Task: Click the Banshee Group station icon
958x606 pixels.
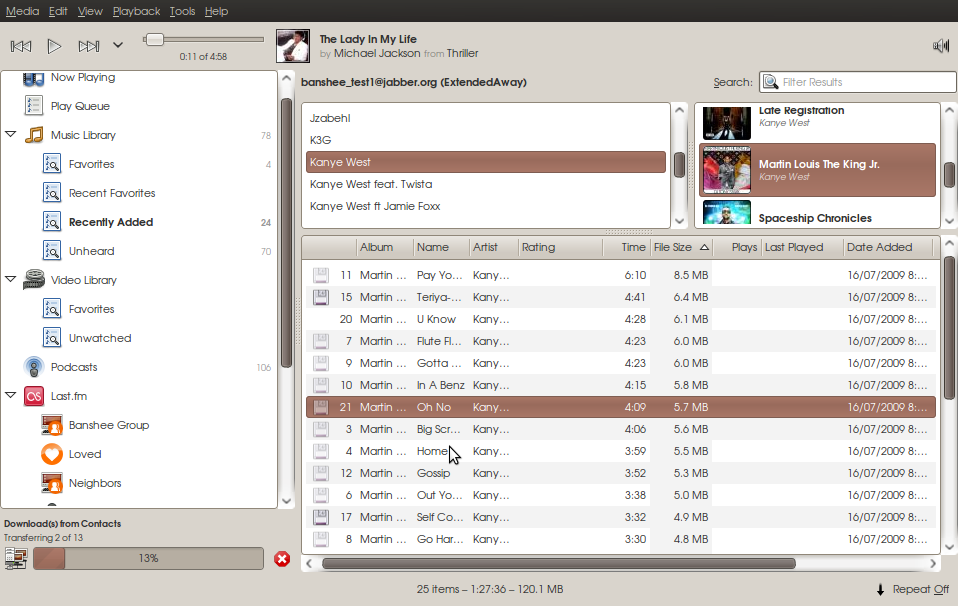Action: pos(52,425)
